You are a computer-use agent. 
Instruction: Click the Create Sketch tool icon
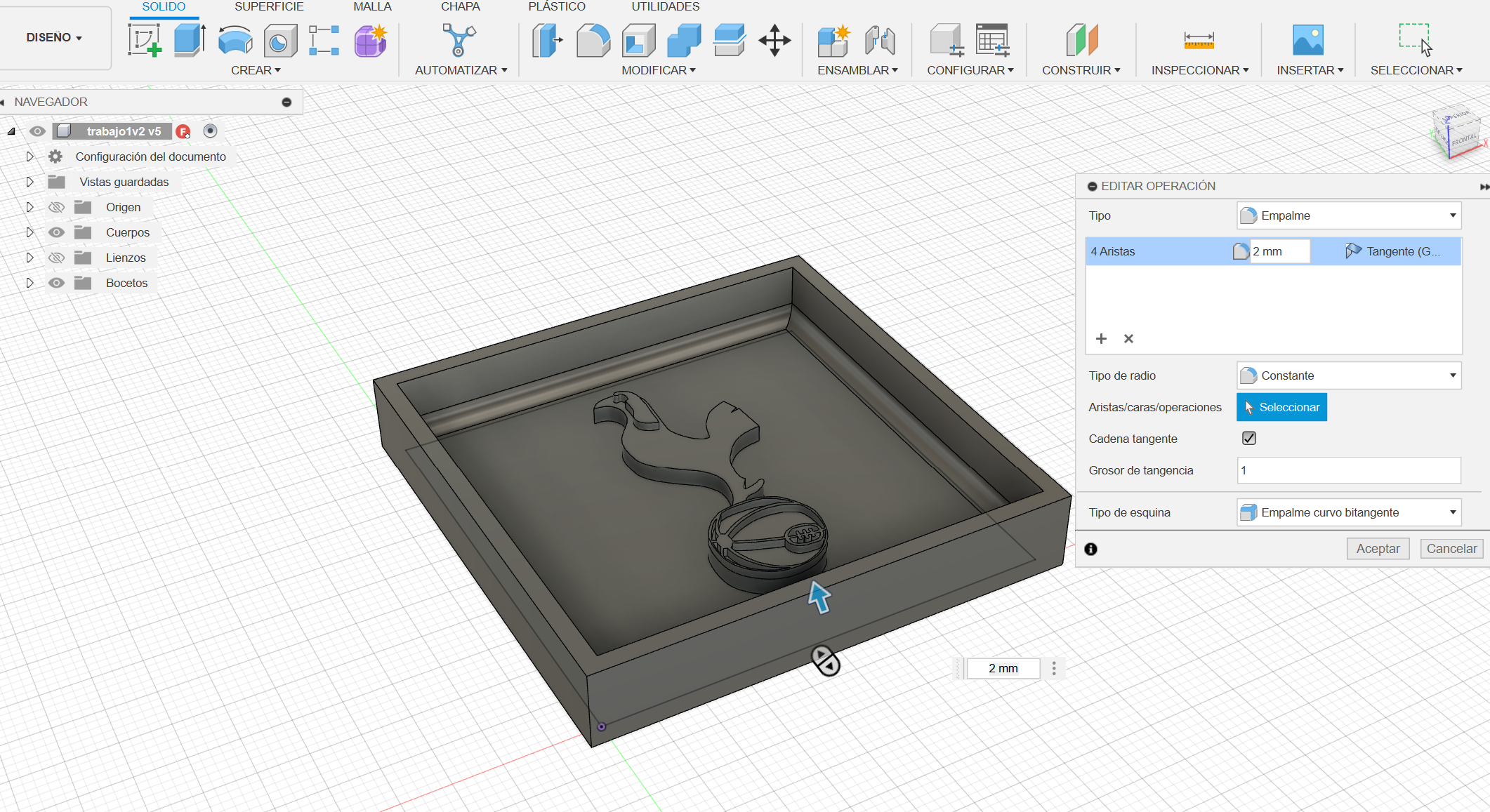[145, 40]
